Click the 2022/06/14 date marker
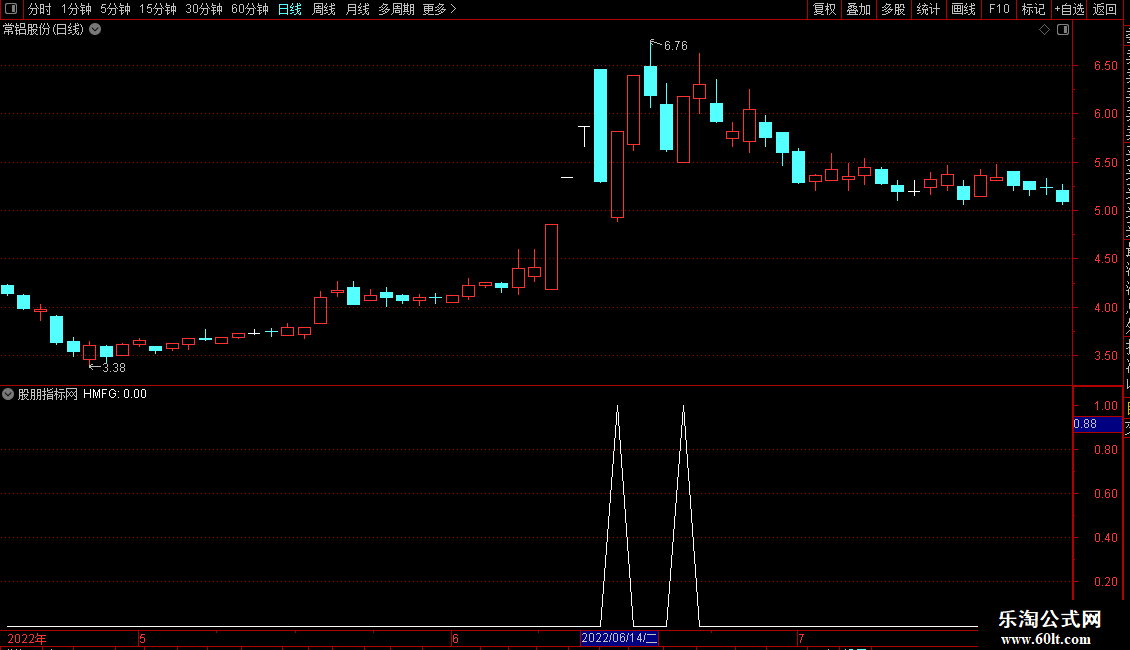 point(619,638)
